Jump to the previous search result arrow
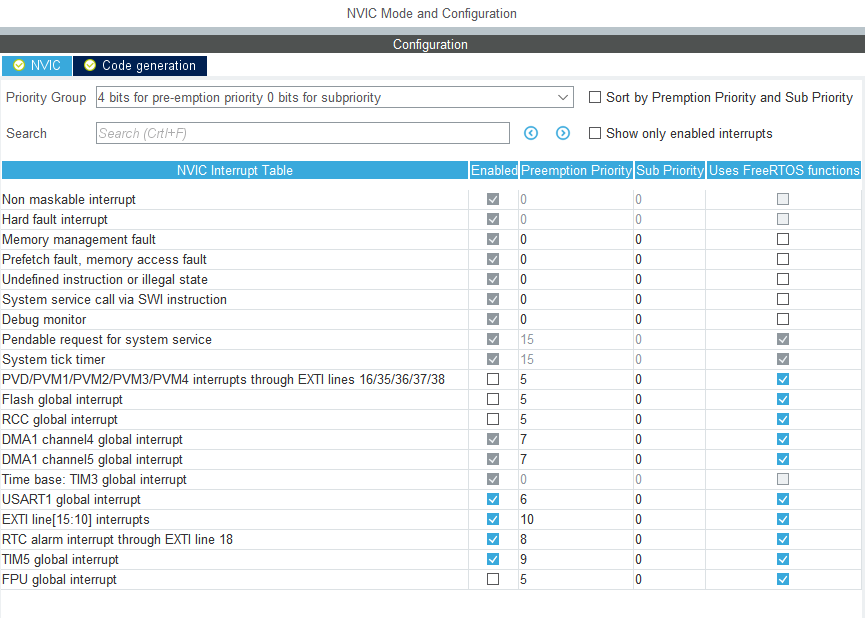 (531, 133)
